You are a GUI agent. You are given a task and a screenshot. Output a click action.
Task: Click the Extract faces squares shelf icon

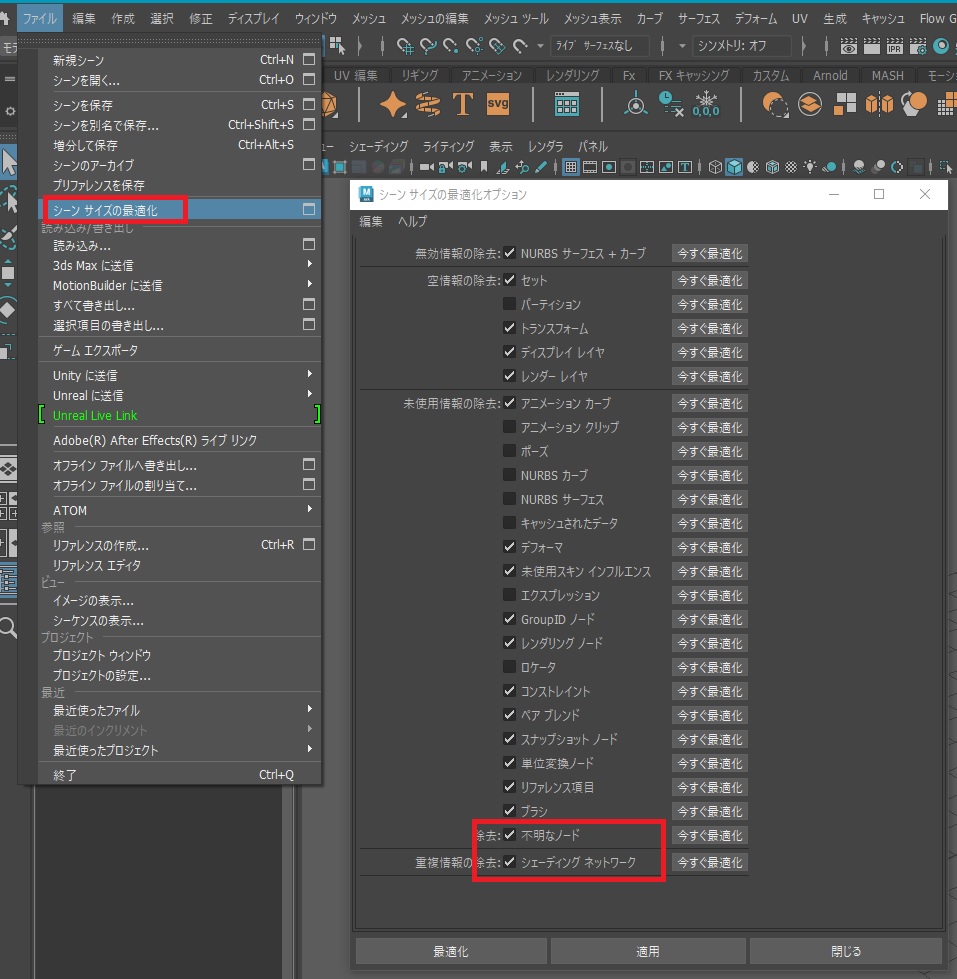(x=845, y=104)
